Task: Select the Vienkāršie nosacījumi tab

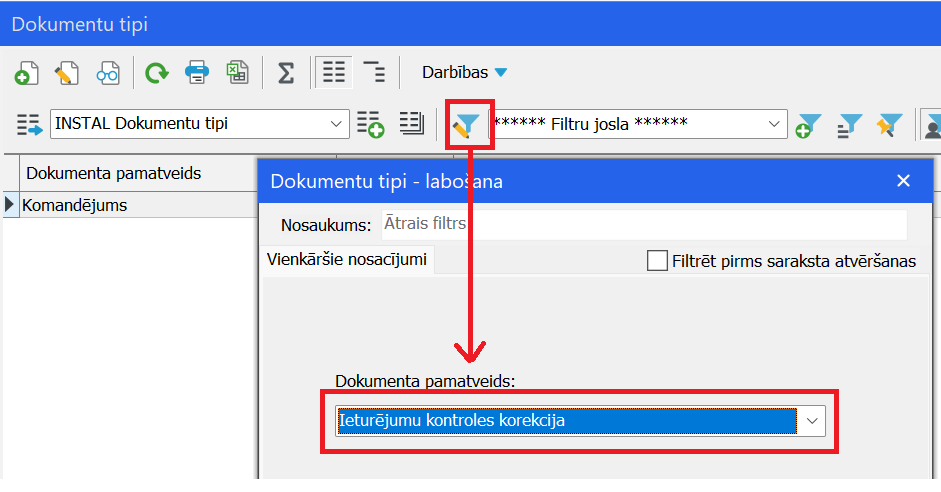Action: pos(347,259)
